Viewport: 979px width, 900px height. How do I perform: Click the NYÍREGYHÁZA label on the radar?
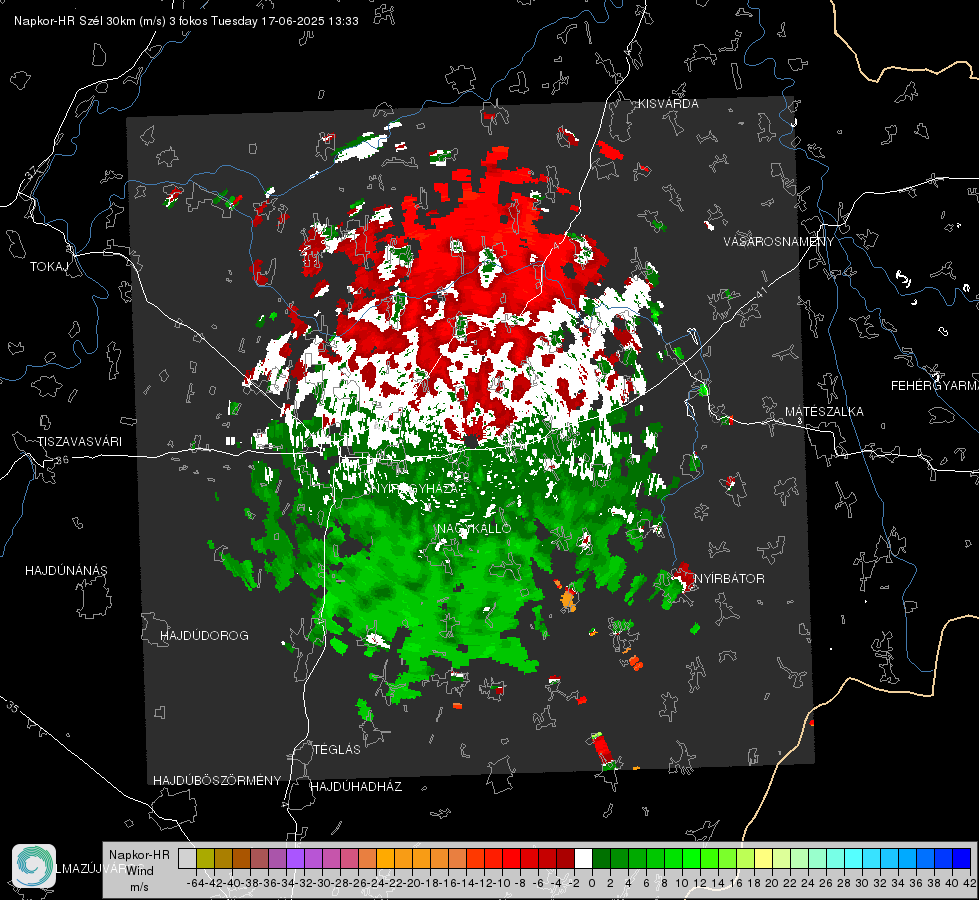[x=415, y=489]
